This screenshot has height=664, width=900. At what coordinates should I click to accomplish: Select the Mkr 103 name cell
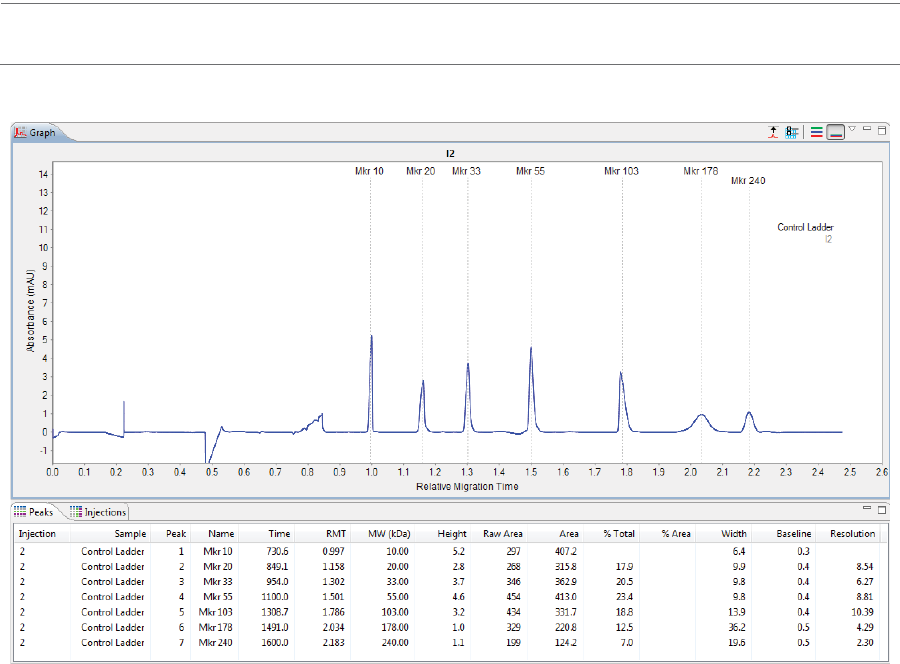click(x=215, y=612)
